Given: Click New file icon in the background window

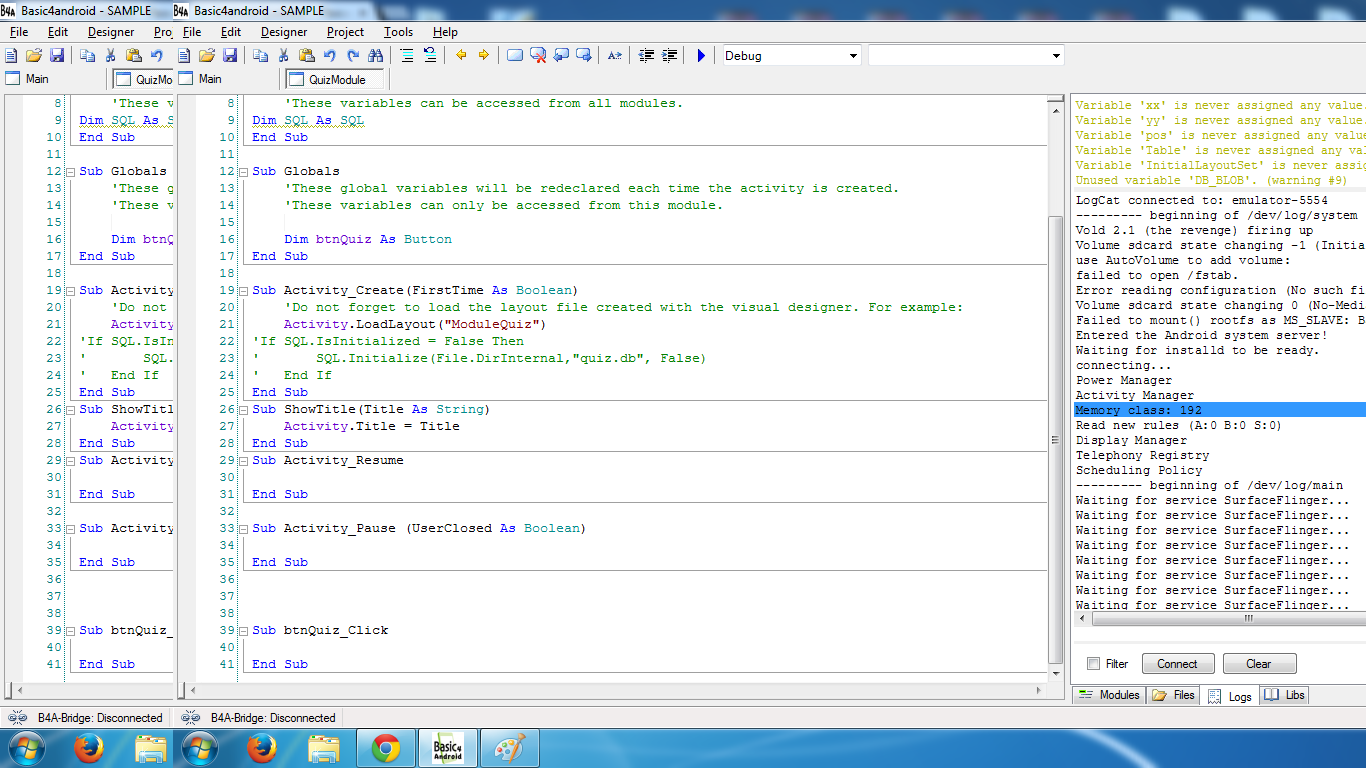Looking at the screenshot, I should pyautogui.click(x=11, y=56).
